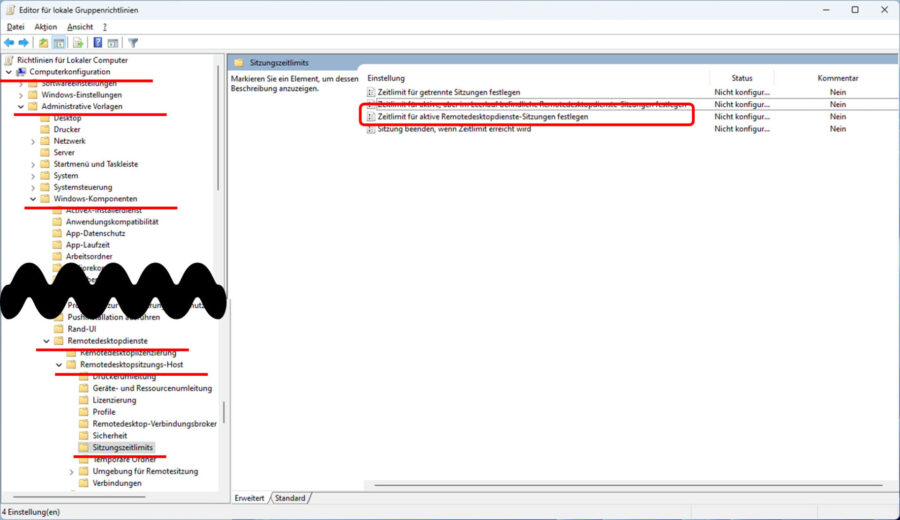
Task: Click the folder icon beside Verbindungen
Action: 84,483
